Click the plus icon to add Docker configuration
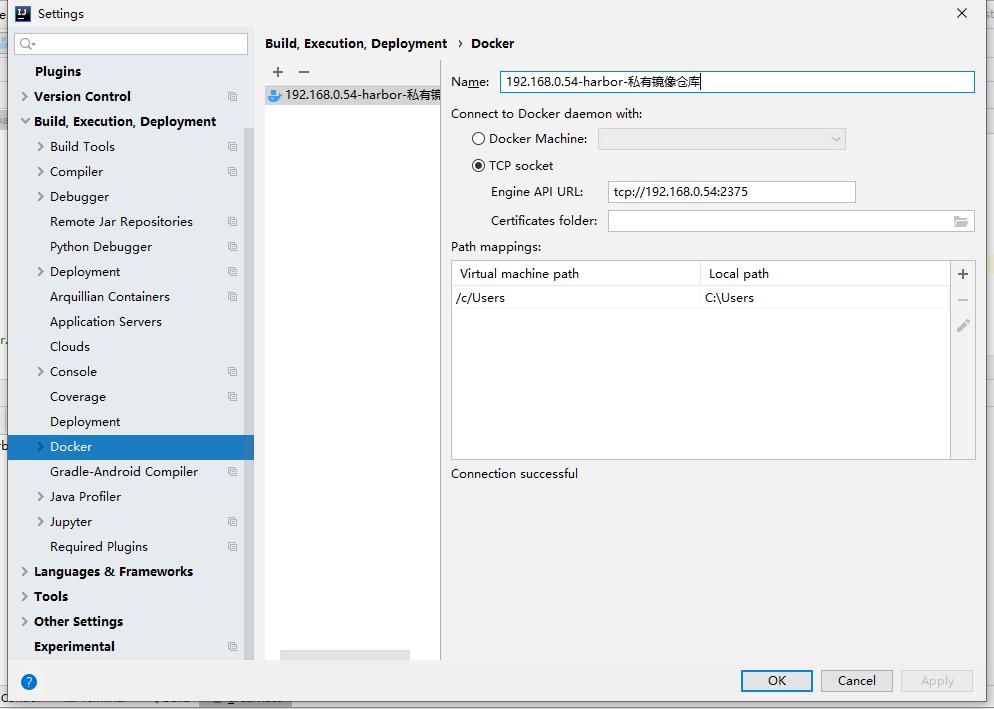Image resolution: width=994 pixels, height=709 pixels. [278, 72]
